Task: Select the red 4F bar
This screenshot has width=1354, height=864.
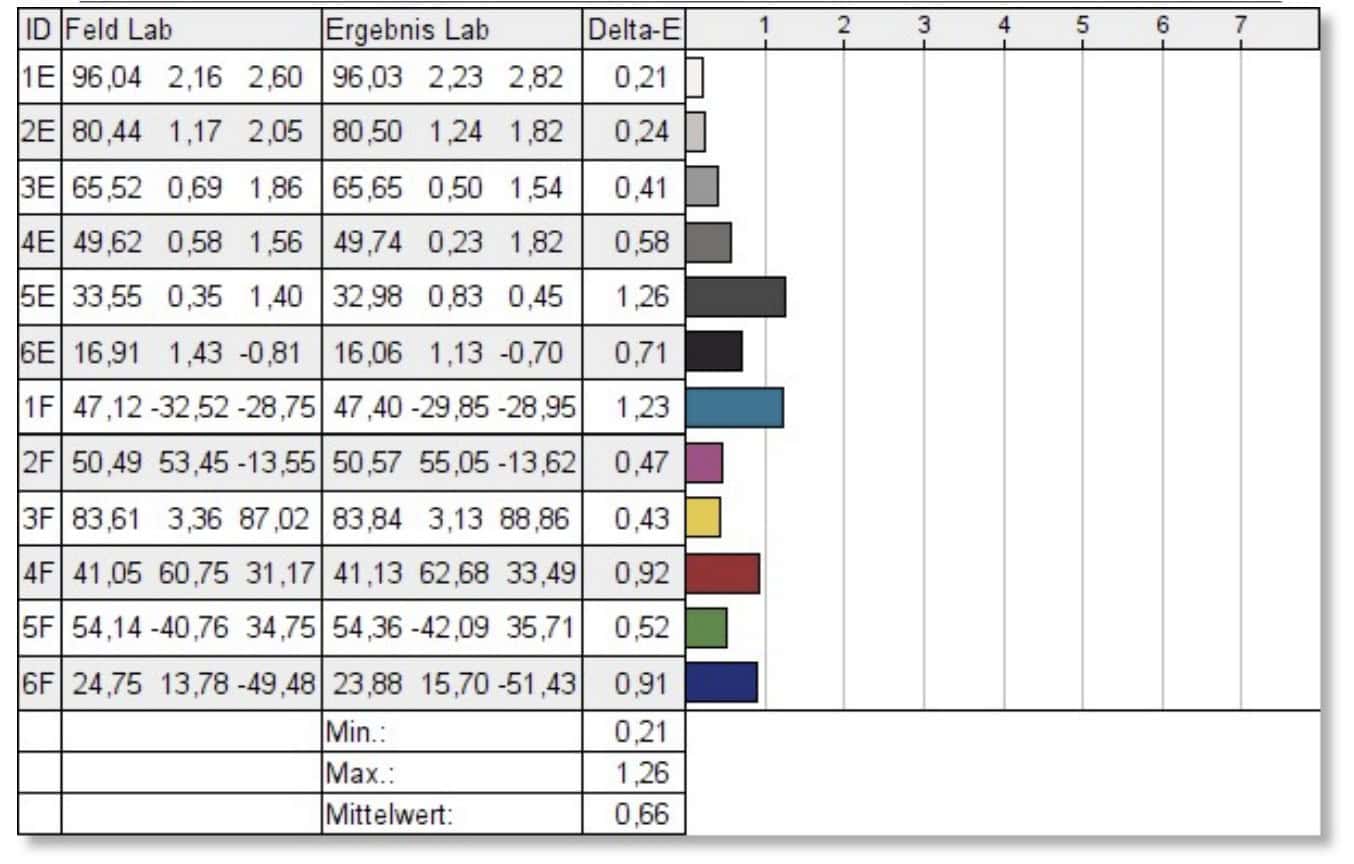Action: click(x=722, y=573)
